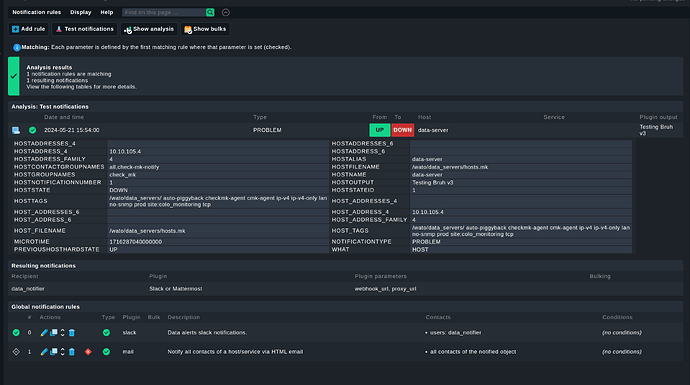
Task: Click the data_notifier recipient
Action: pyautogui.click(x=28, y=289)
